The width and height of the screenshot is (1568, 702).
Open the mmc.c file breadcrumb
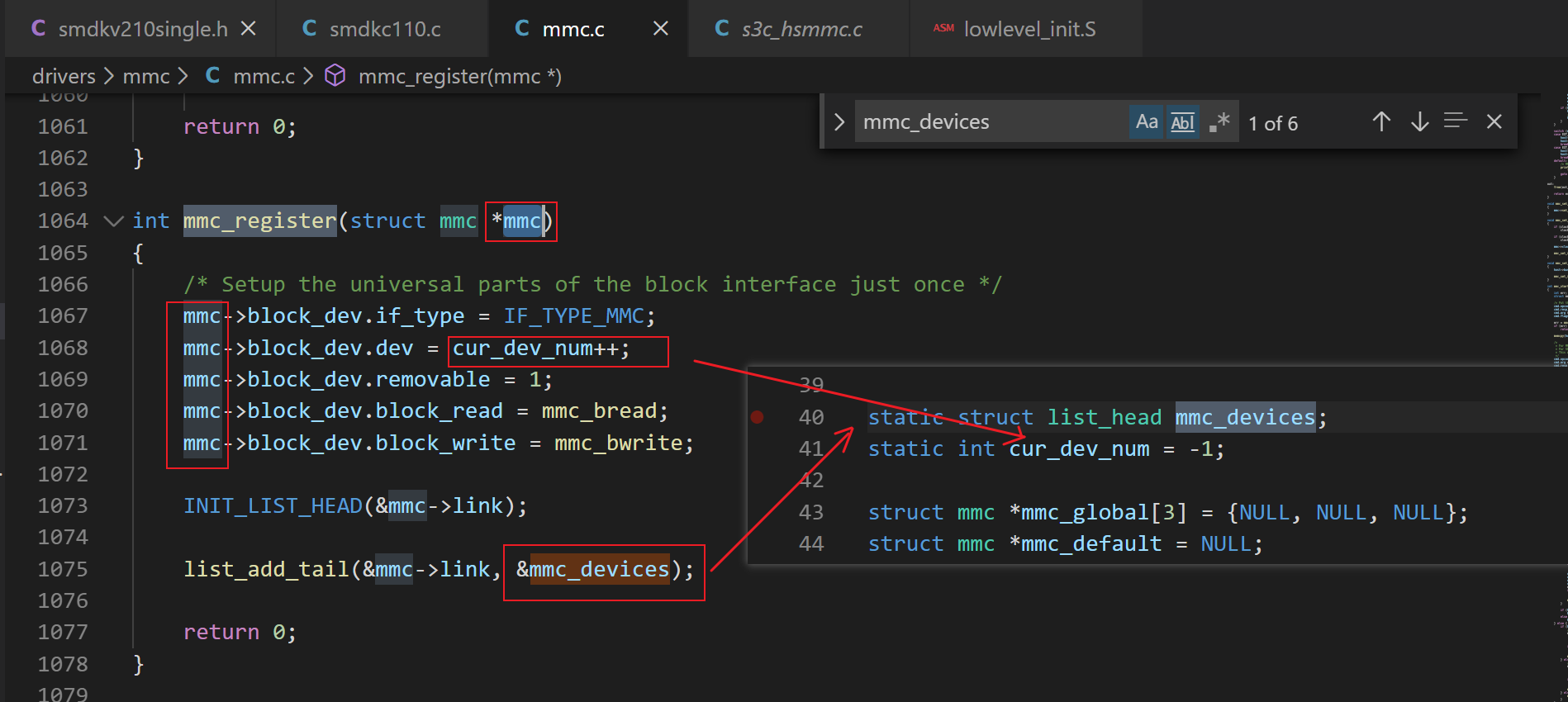264,76
